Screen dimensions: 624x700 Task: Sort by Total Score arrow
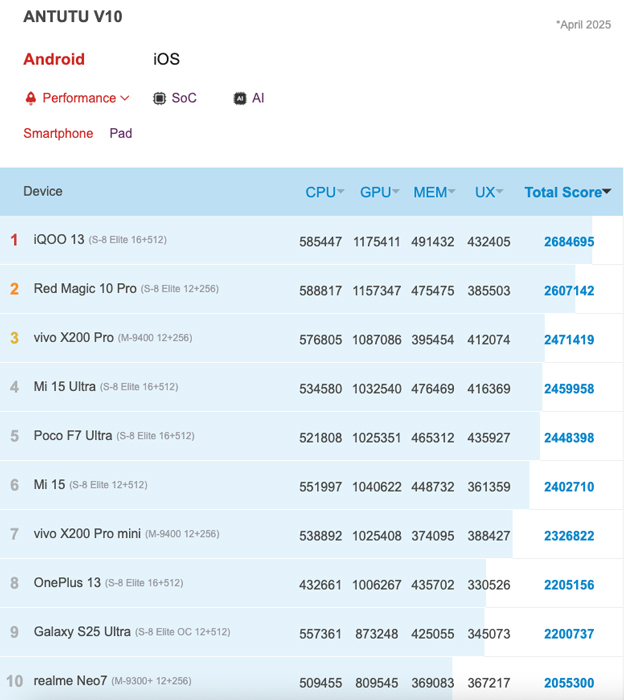(x=607, y=192)
